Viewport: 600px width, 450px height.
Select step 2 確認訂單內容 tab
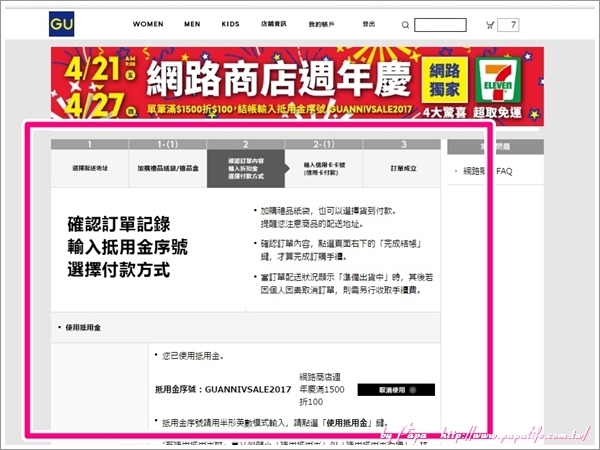pyautogui.click(x=246, y=163)
